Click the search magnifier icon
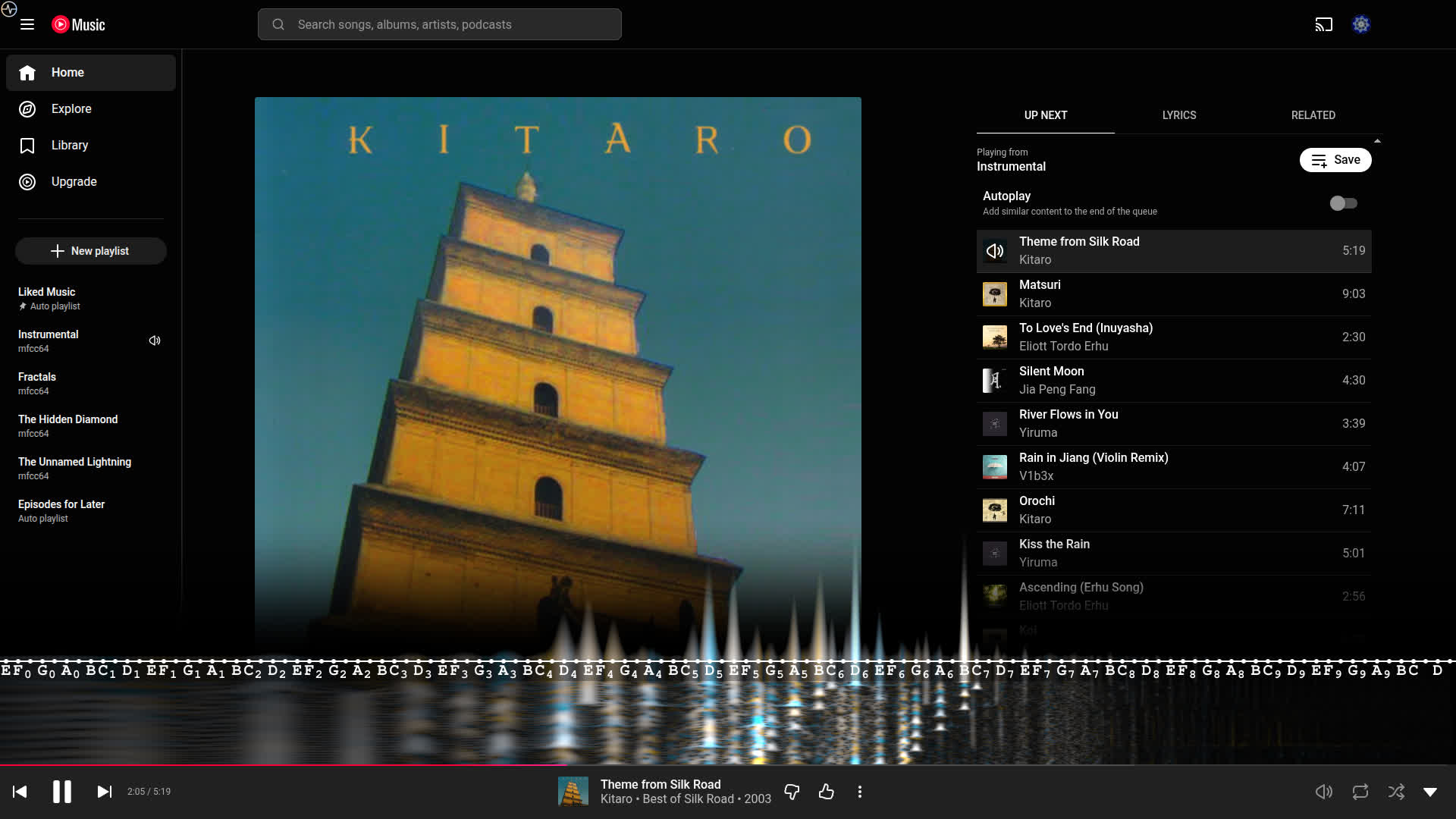Screen dimensions: 1456x819 [x=278, y=24]
